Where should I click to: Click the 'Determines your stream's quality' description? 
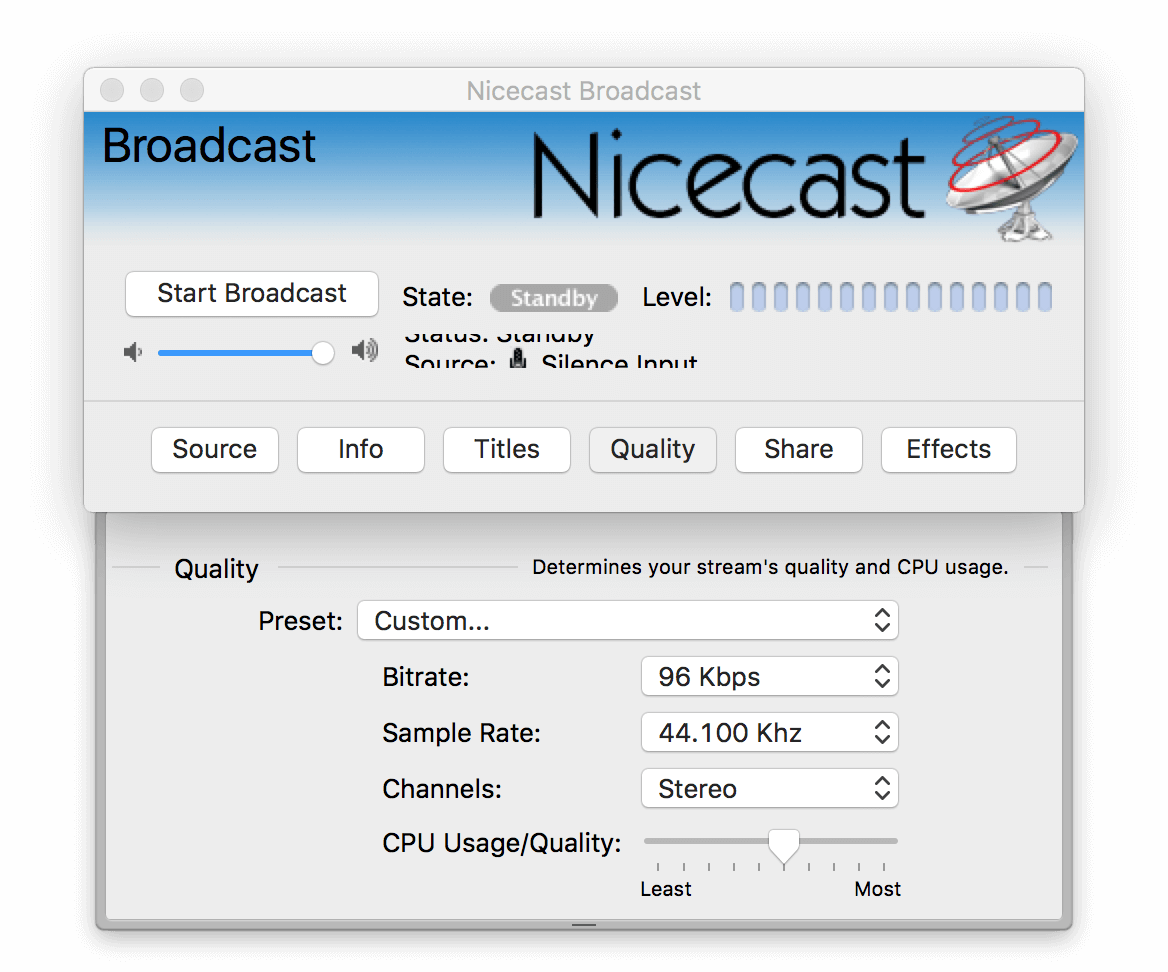click(770, 567)
